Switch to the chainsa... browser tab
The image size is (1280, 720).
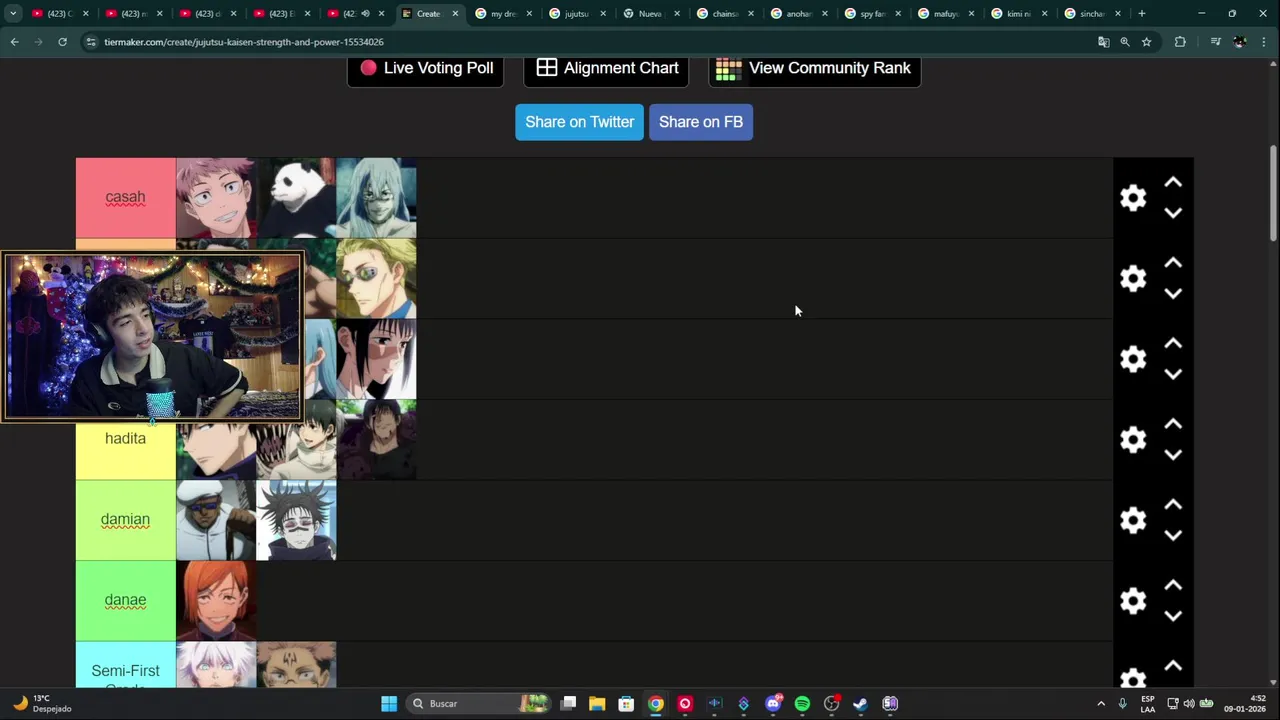pos(724,14)
